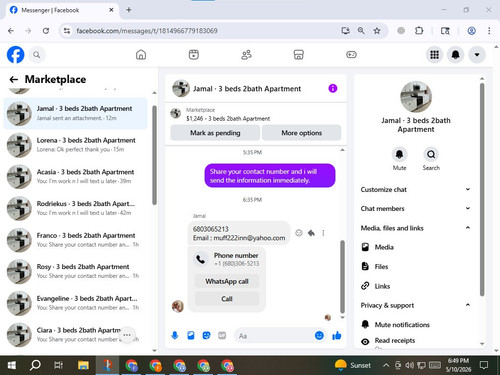Record a voice clip
Image resolution: width=500 pixels, height=375 pixels.
[x=175, y=335]
